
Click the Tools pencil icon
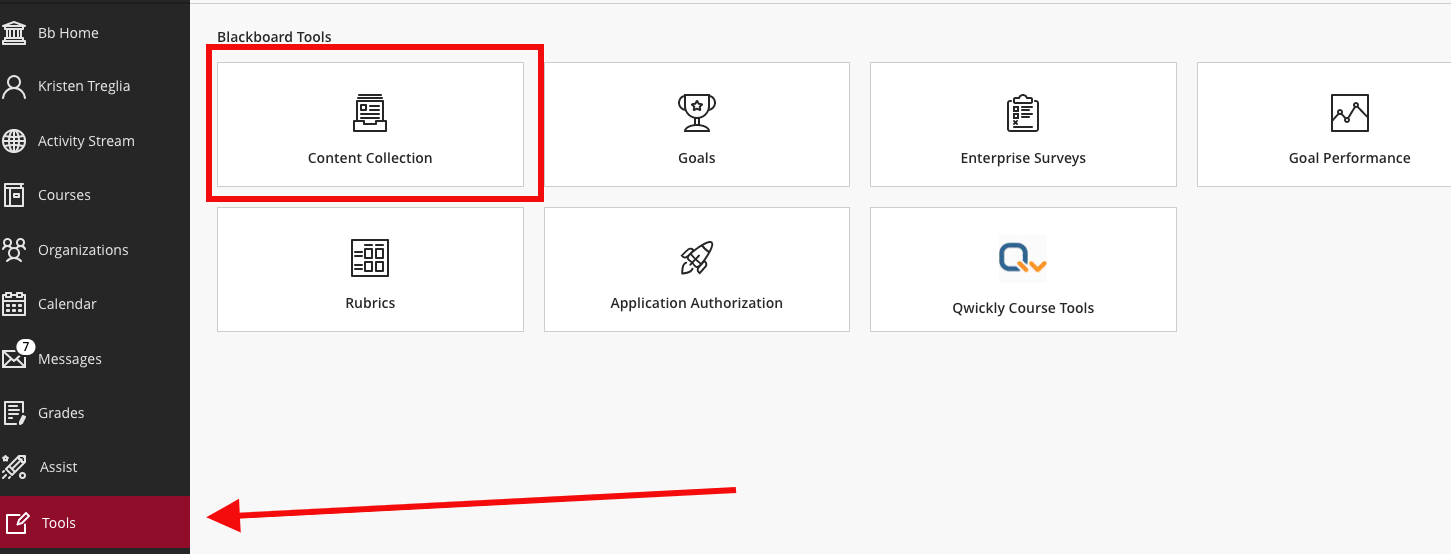17,523
